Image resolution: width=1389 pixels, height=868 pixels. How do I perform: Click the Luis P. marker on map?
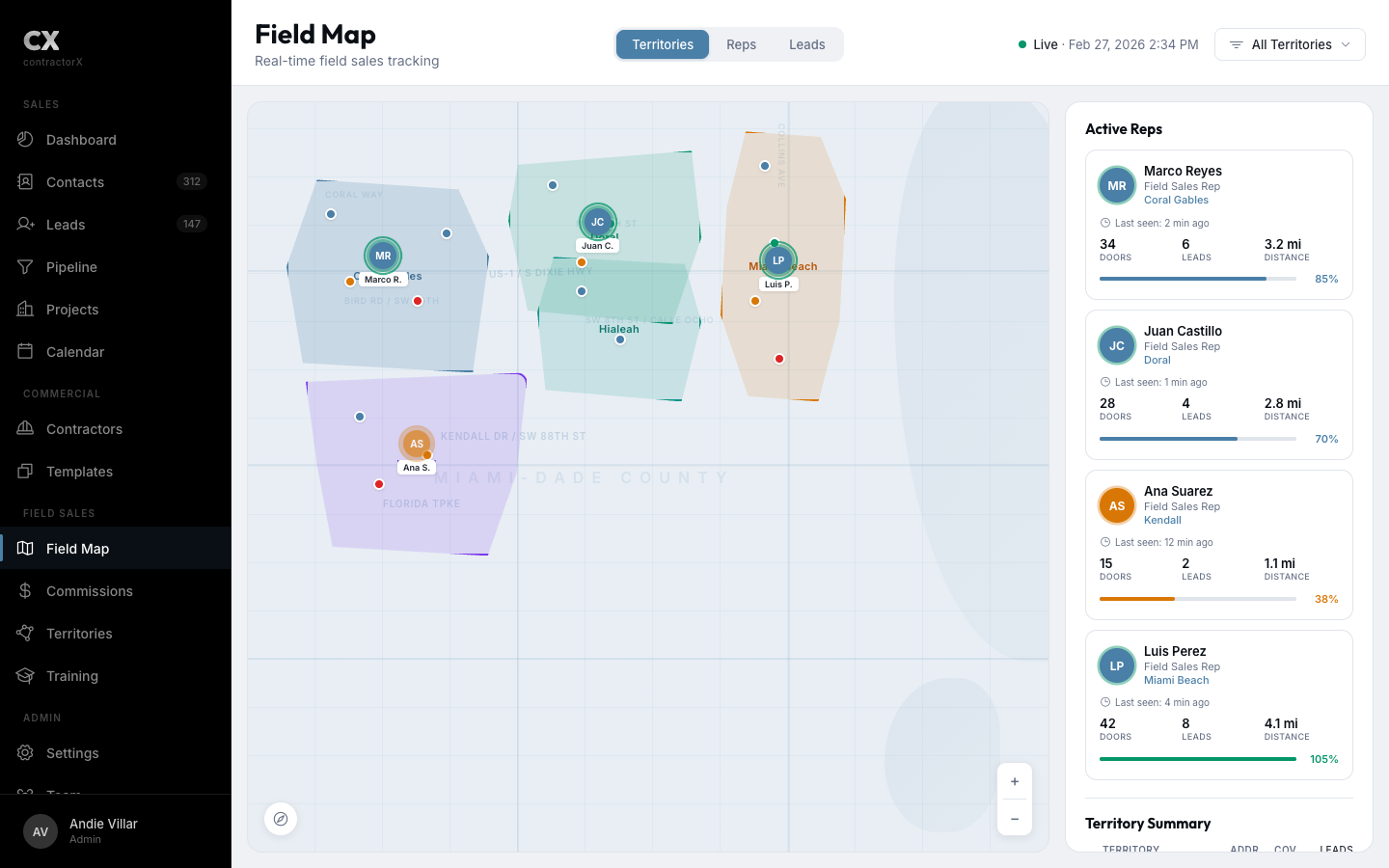click(x=777, y=260)
